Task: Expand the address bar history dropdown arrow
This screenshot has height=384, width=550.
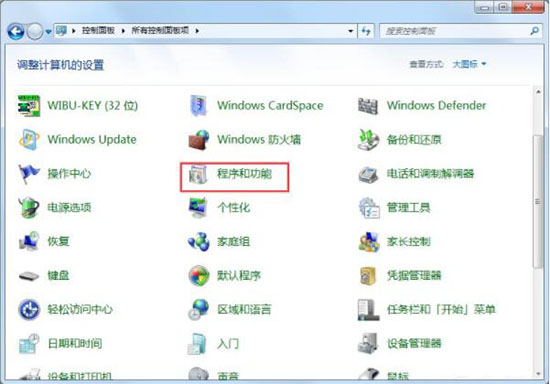Action: point(350,31)
